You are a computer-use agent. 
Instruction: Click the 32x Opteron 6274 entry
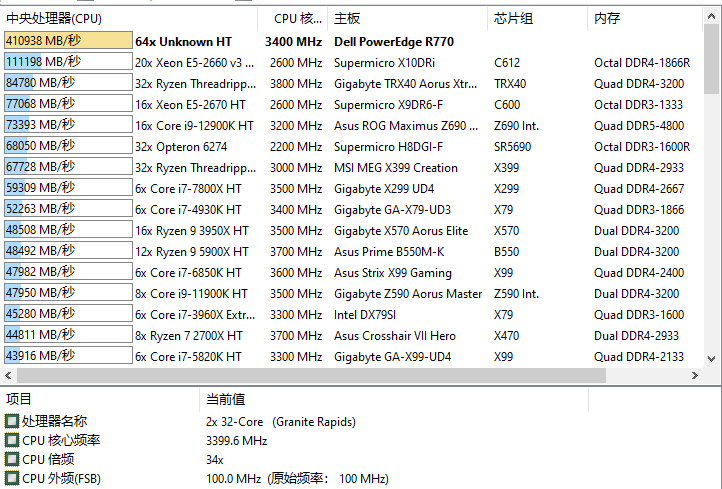pos(181,147)
